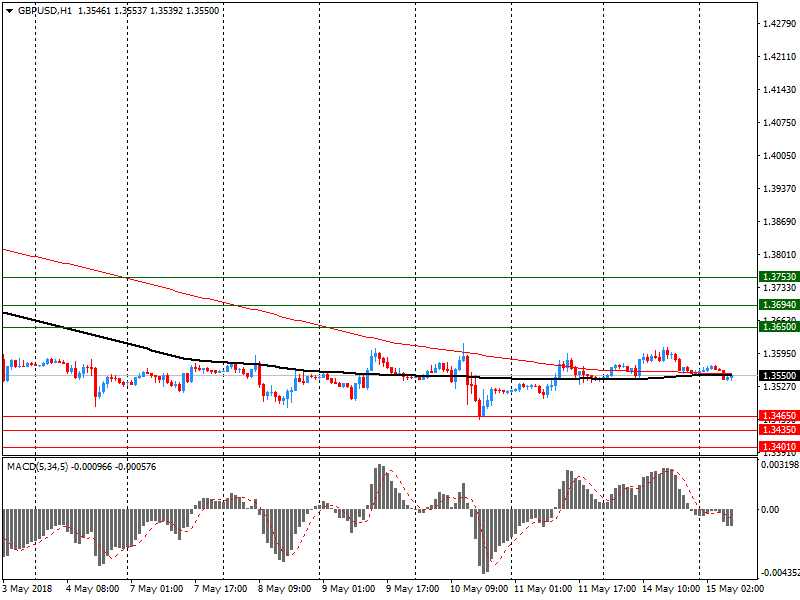Select the 7 May 17:00 time axis label
This screenshot has width=800, height=600.
pos(221,590)
